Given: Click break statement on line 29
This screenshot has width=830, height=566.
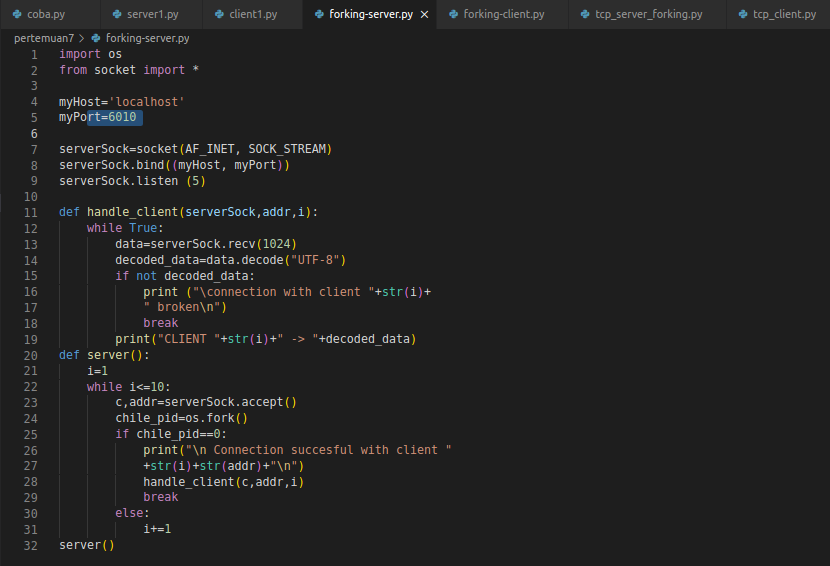Looking at the screenshot, I should [160, 497].
